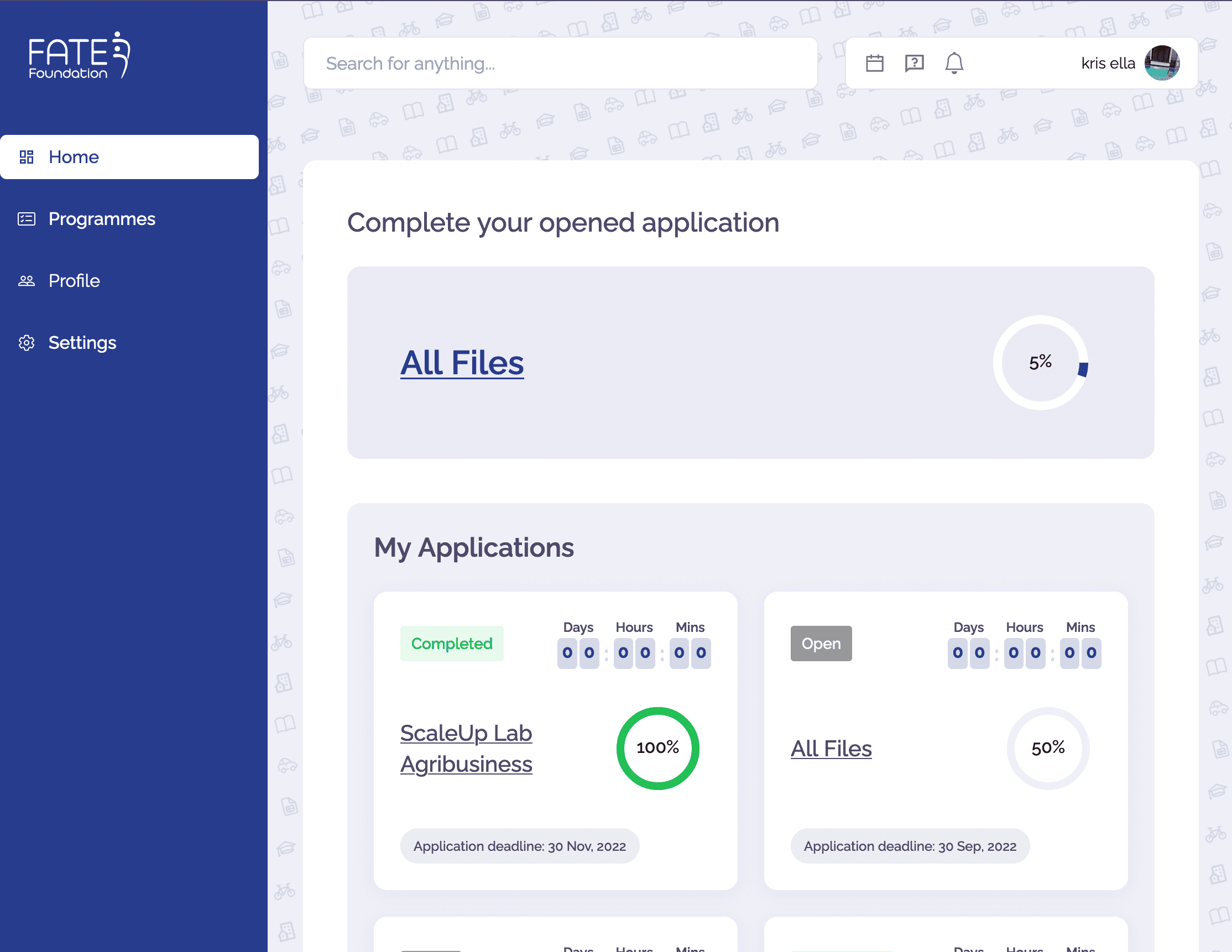Click the Settings gear icon
The image size is (1232, 952).
[27, 343]
